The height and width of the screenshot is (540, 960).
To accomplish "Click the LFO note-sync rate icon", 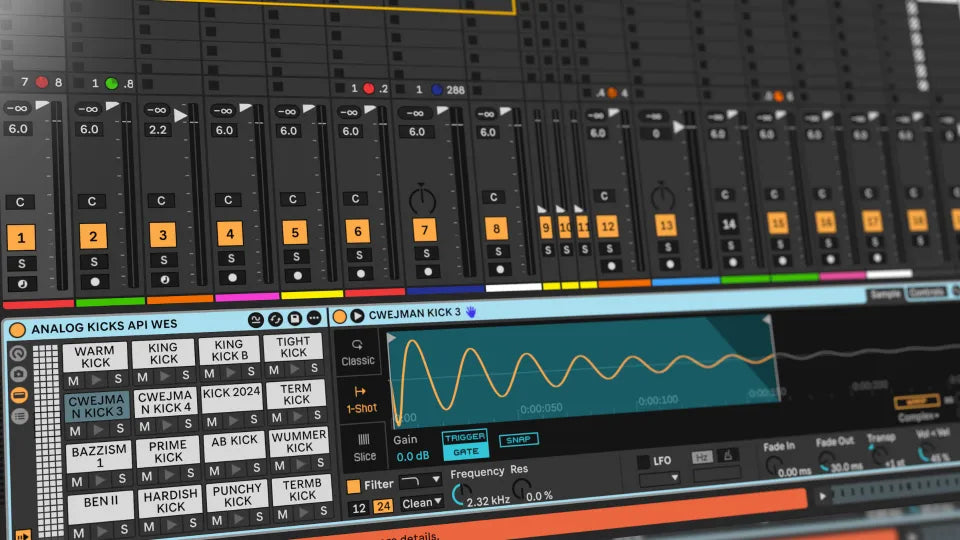I will click(727, 455).
